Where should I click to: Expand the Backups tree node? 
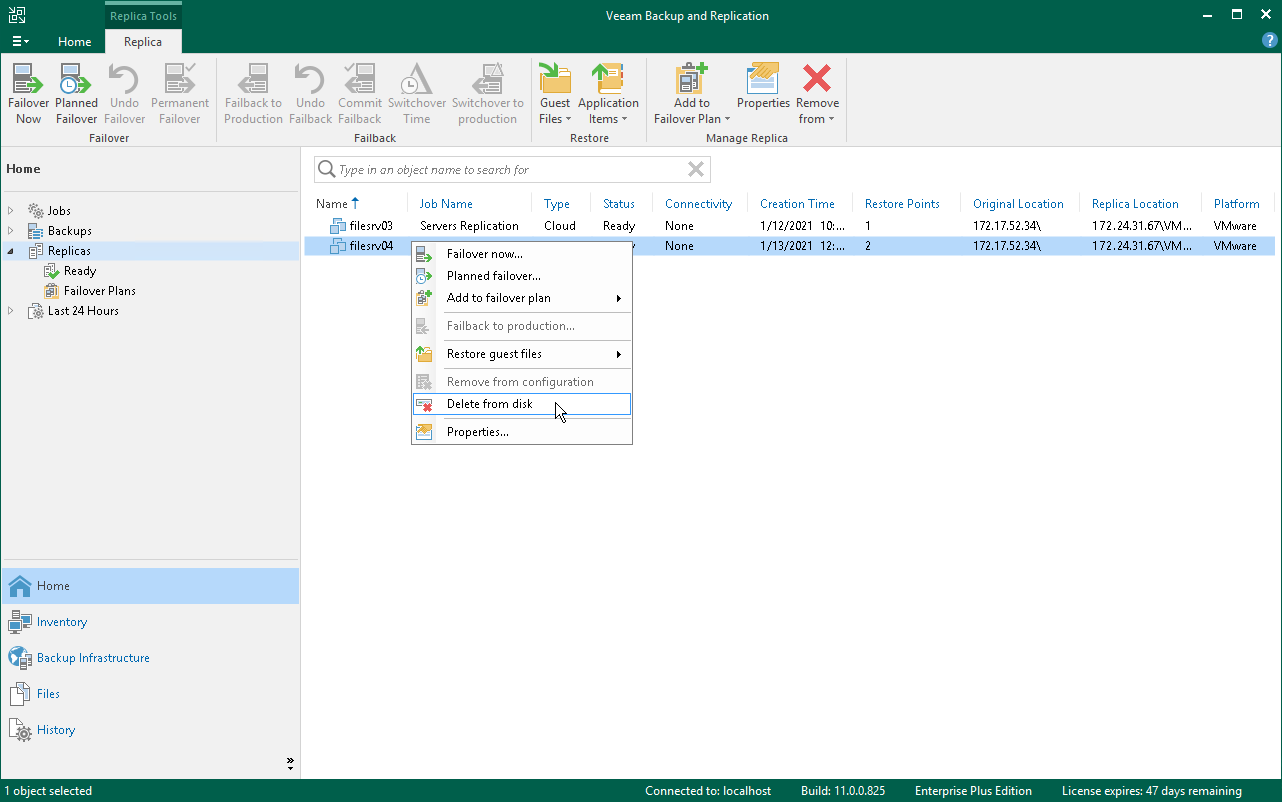coord(11,231)
